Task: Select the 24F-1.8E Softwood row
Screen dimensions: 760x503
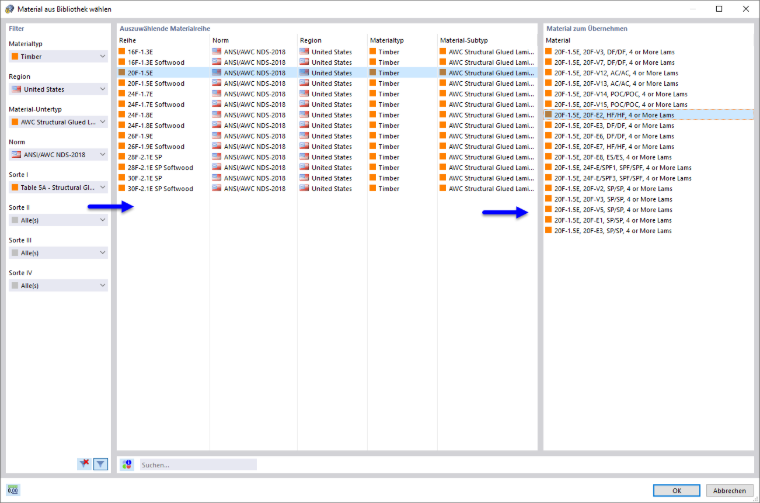Action: click(x=328, y=126)
